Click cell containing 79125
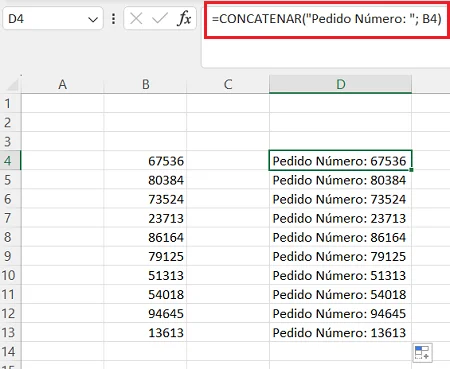This screenshot has height=369, width=450. [x=145, y=256]
